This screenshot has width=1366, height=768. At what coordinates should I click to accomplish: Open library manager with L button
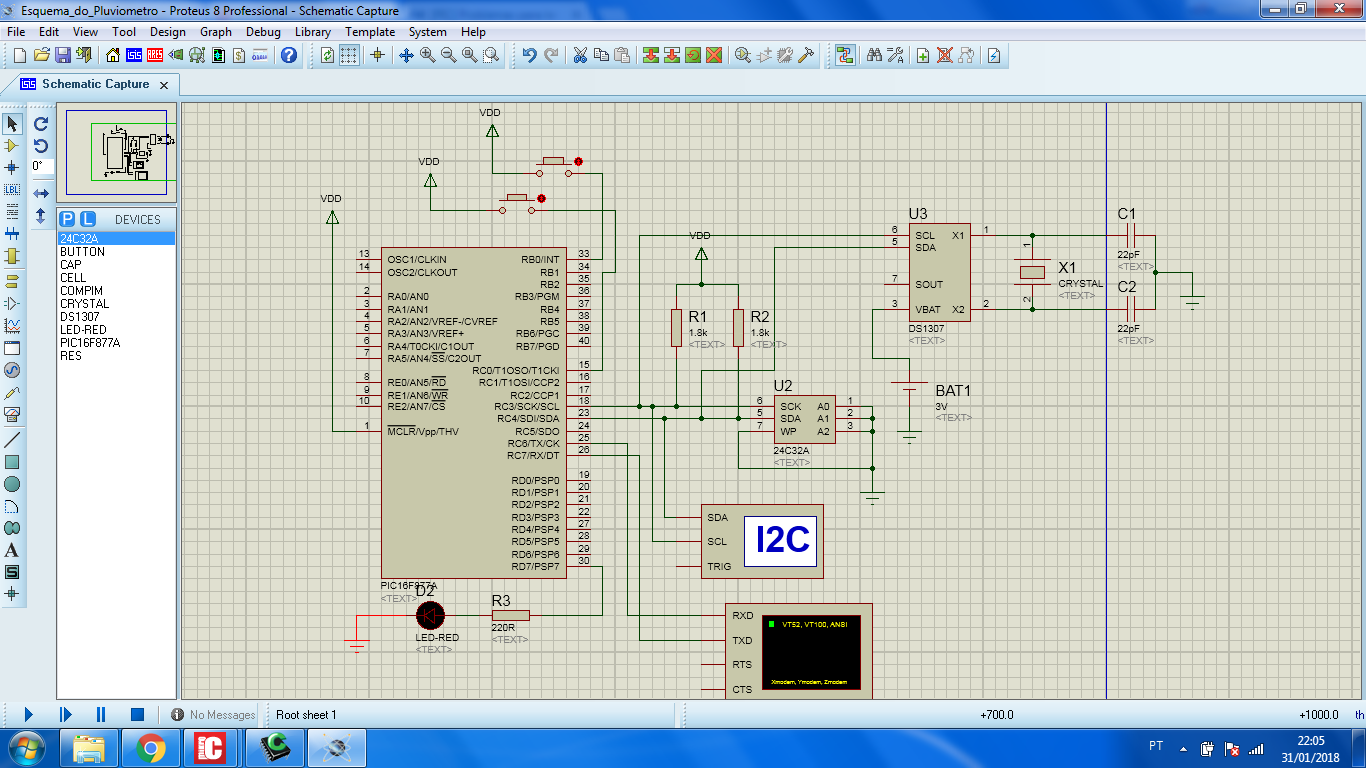click(88, 219)
